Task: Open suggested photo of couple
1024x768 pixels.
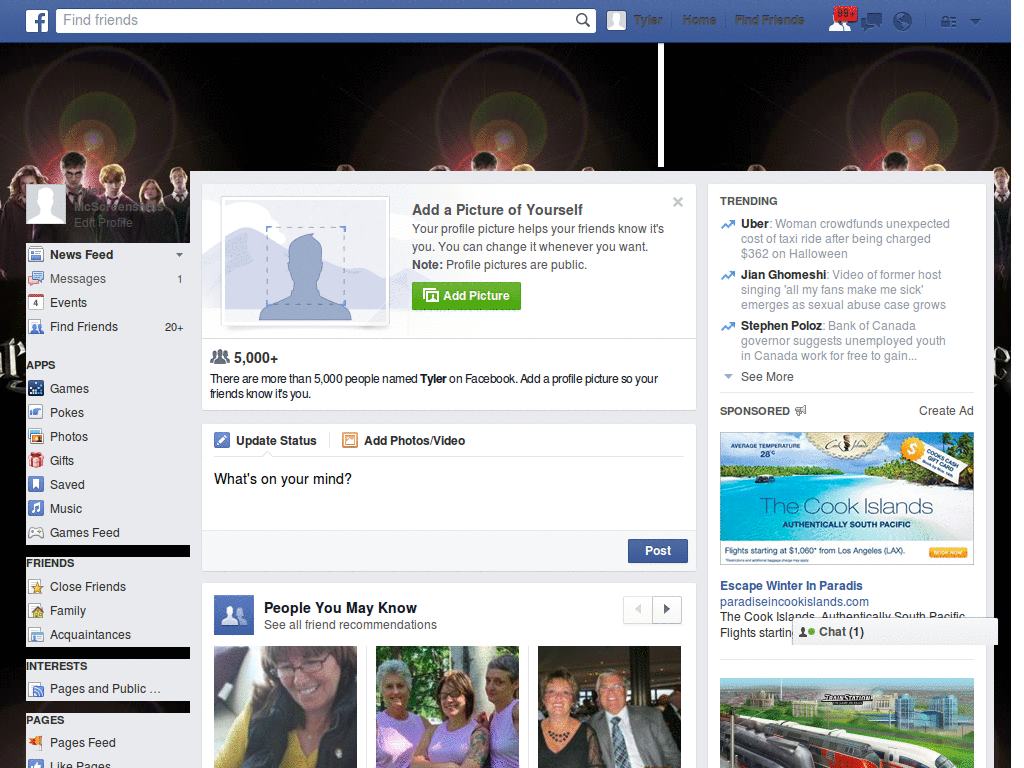Action: click(609, 707)
